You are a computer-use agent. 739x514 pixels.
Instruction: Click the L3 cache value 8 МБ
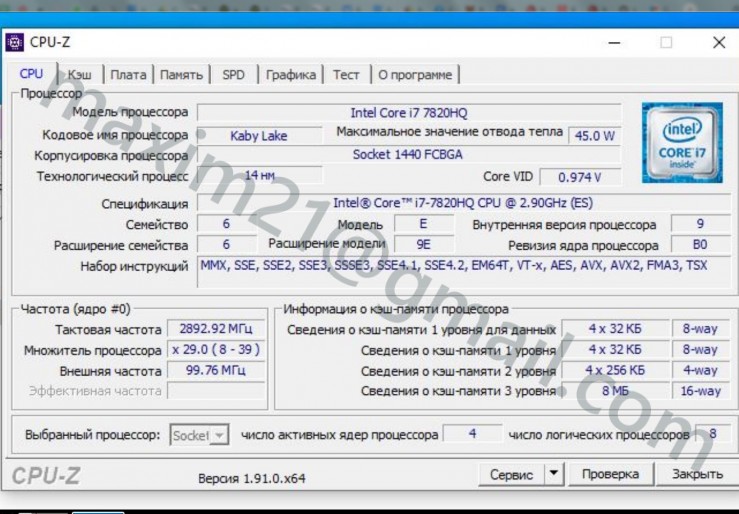(x=615, y=391)
